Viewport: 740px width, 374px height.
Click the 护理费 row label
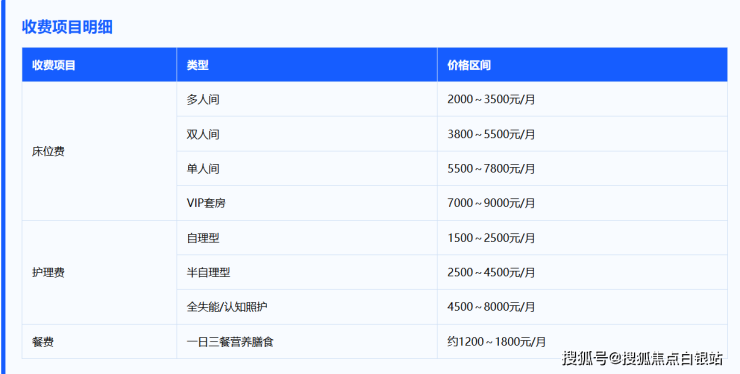48,272
